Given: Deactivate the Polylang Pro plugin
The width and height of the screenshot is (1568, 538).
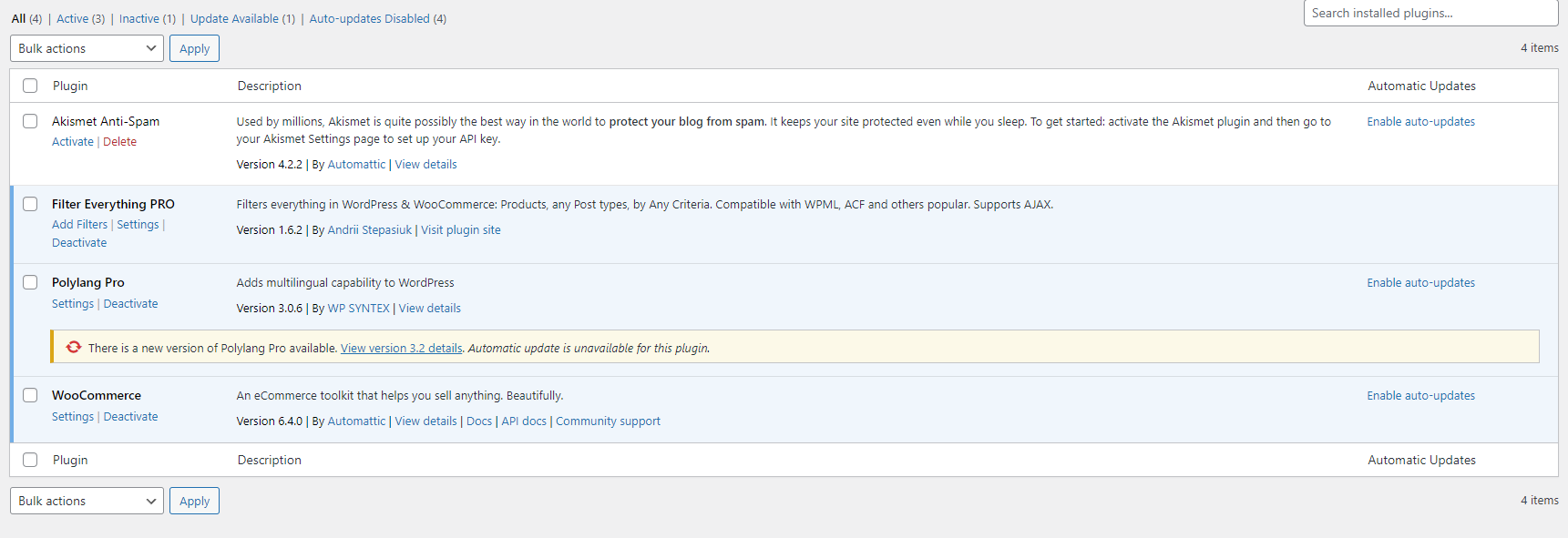Looking at the screenshot, I should point(130,304).
